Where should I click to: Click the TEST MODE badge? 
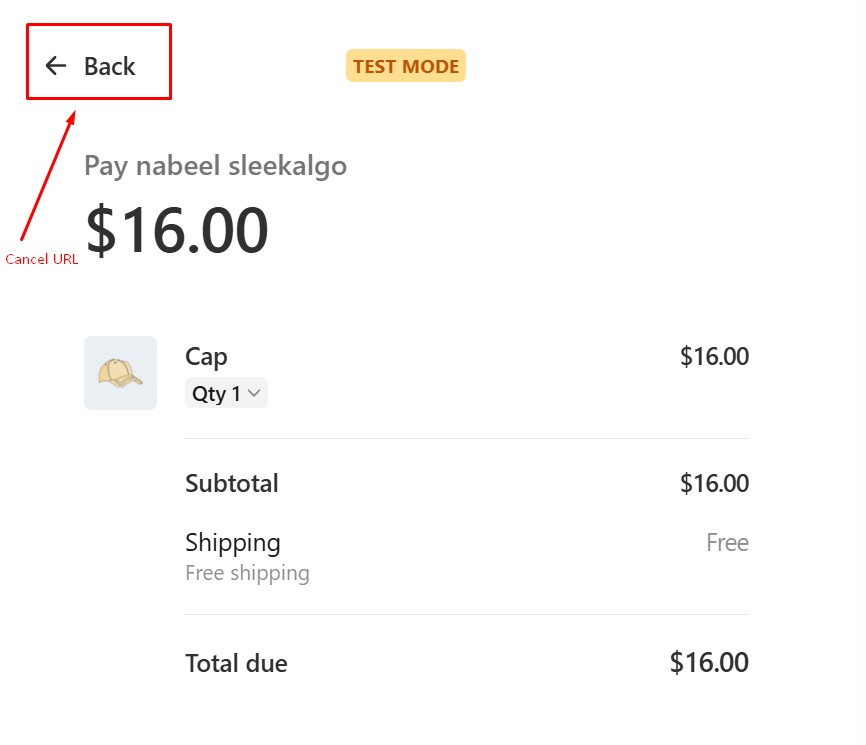406,66
